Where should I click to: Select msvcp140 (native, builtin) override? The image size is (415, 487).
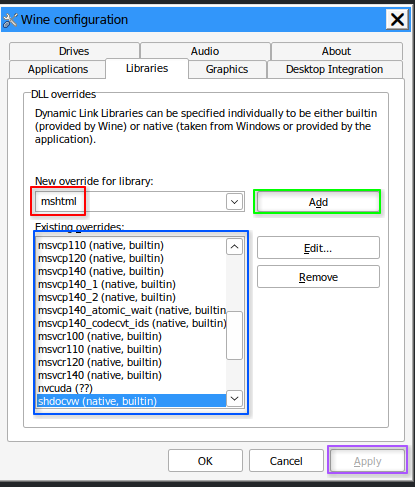(x=131, y=271)
